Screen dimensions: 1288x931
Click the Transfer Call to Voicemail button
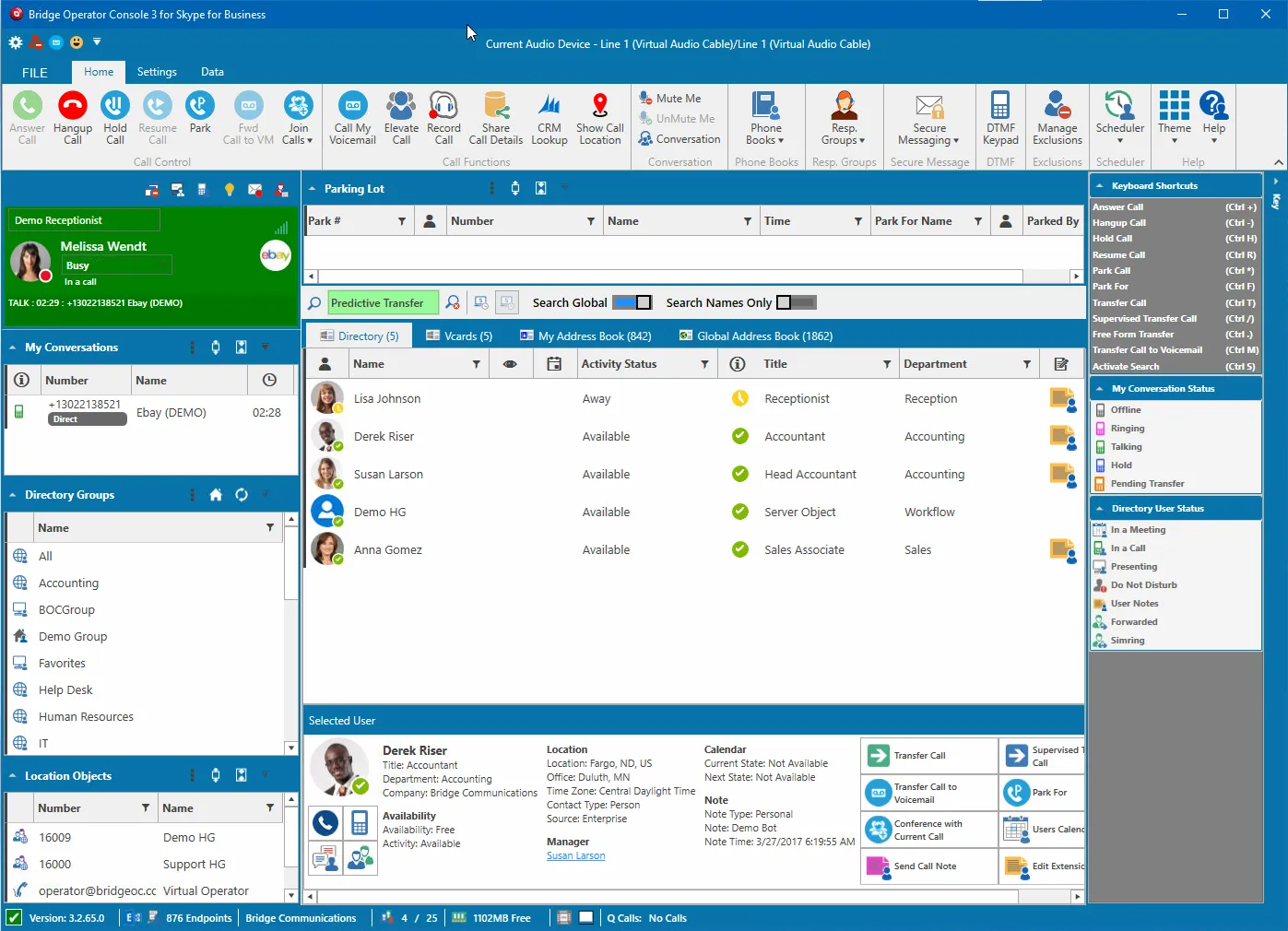coord(929,793)
